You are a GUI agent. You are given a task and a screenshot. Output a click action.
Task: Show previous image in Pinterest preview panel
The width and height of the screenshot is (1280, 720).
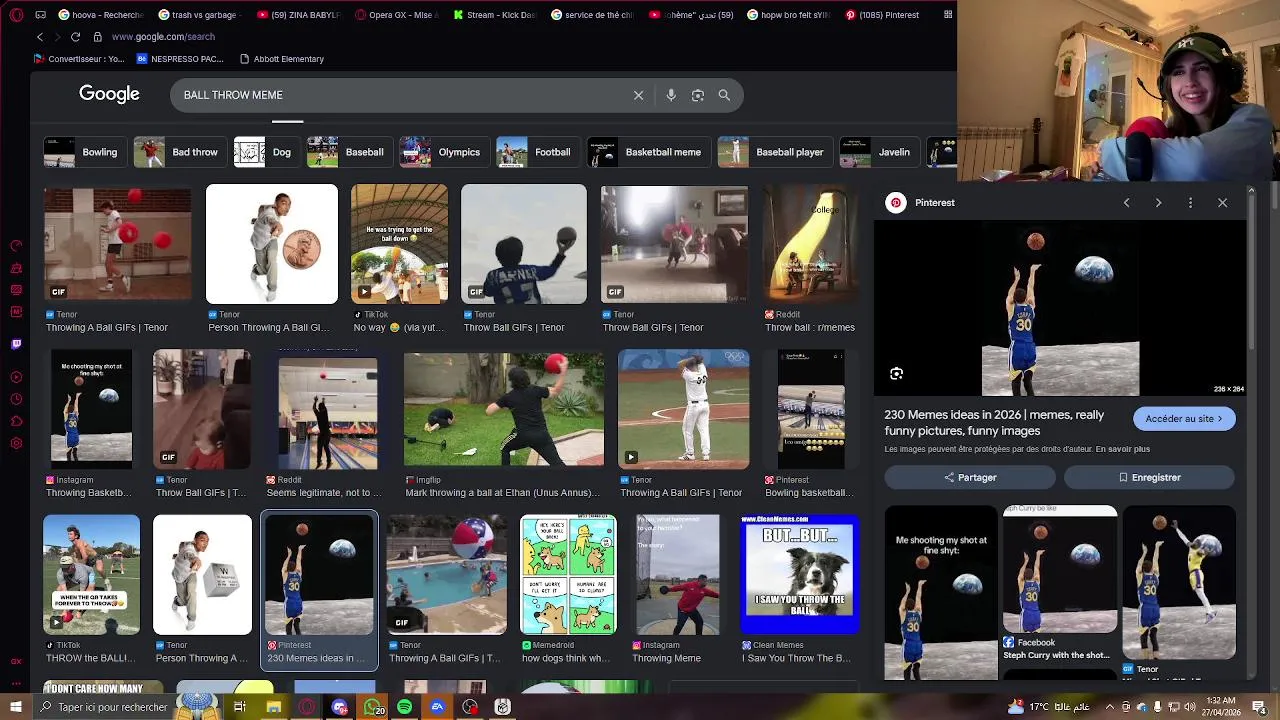click(1126, 203)
